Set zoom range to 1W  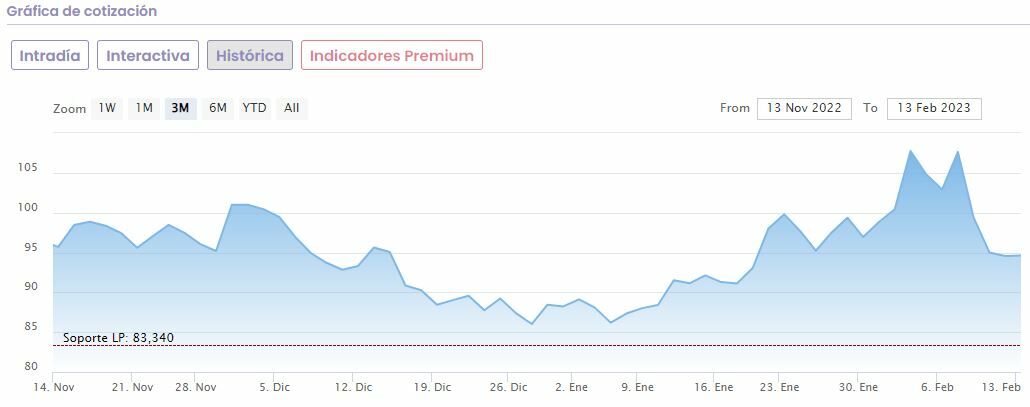click(107, 108)
